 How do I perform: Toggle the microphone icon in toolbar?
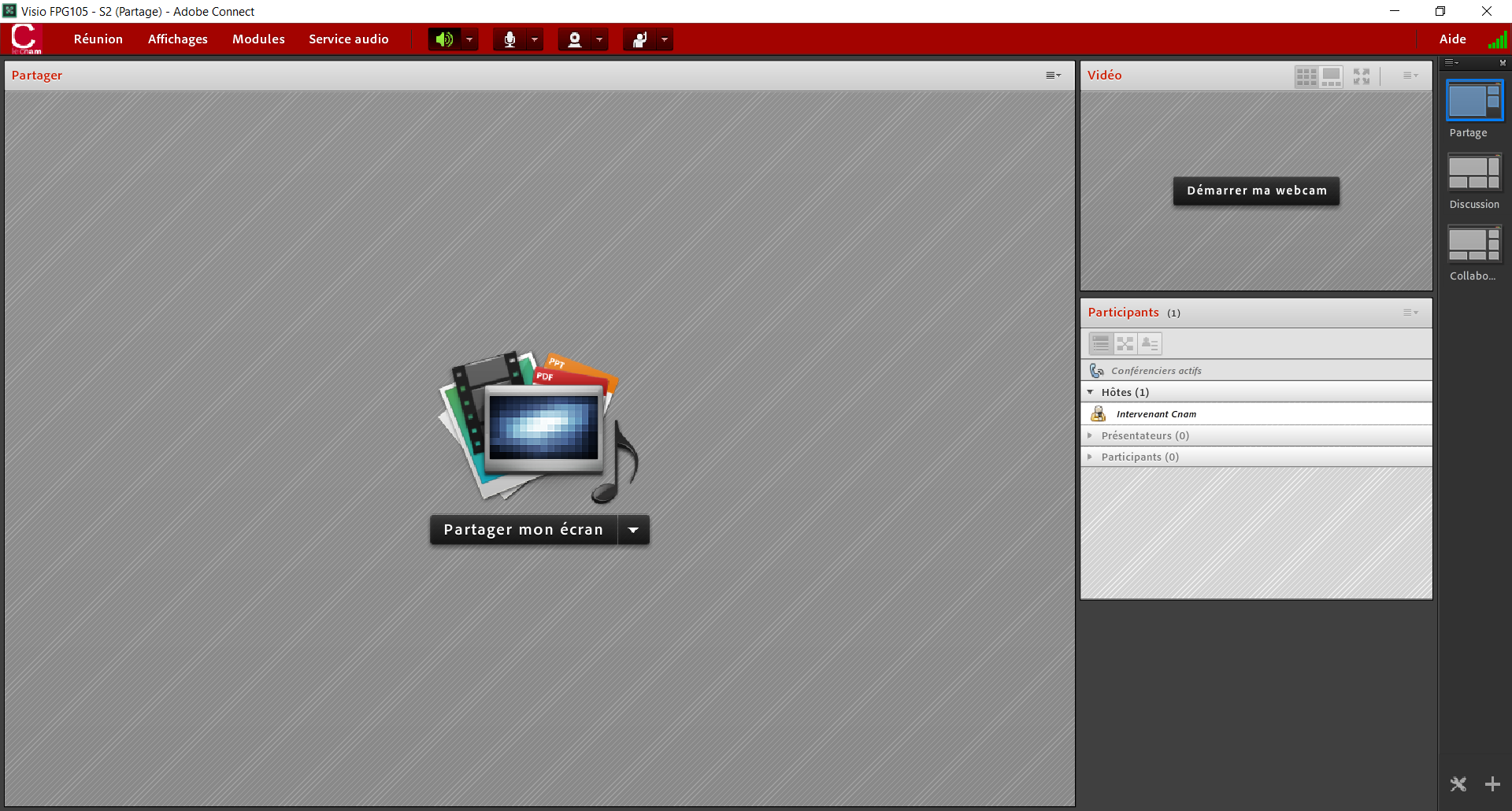click(510, 39)
